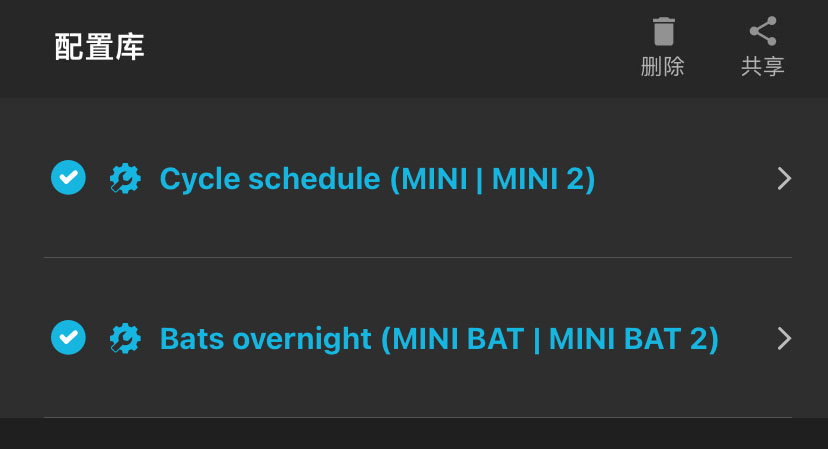Deselect the Bats overnight configuration checkbox
The image size is (828, 449).
68,338
